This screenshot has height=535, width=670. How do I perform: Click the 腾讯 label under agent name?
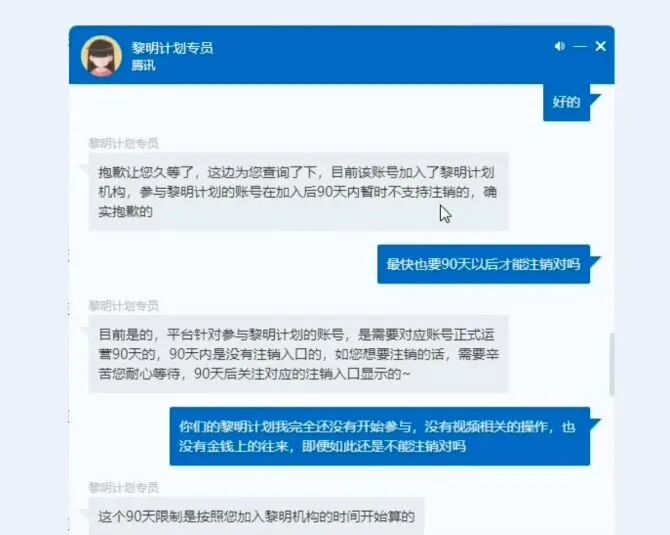143,65
